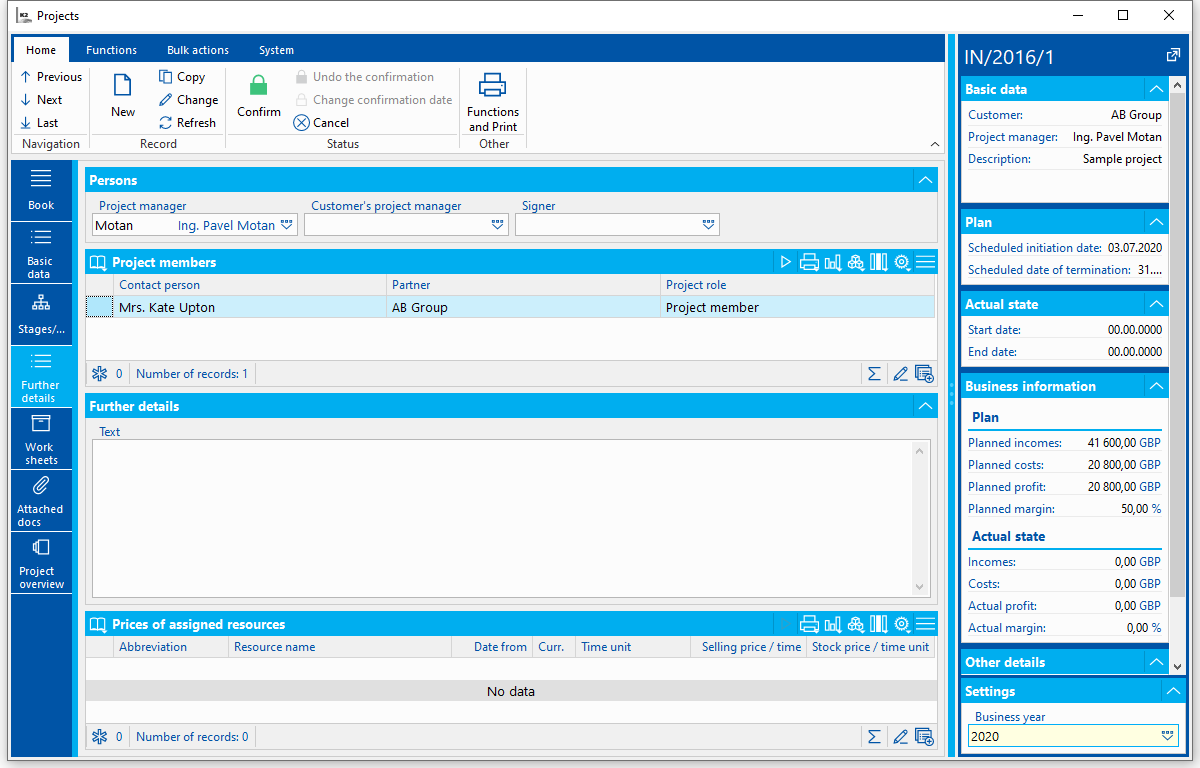Open Functions and Print
This screenshot has height=768, width=1200.
493,103
